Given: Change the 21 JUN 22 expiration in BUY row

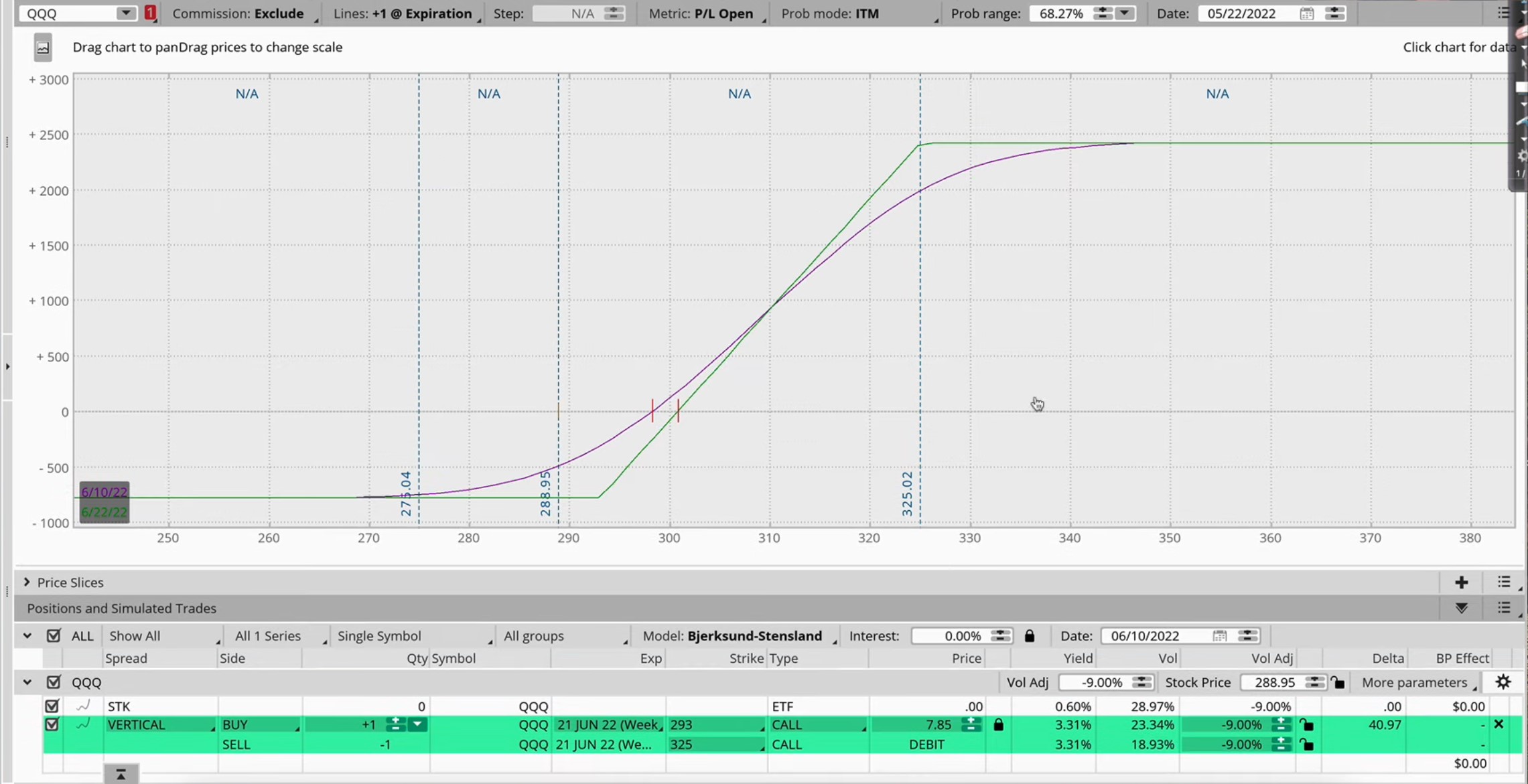Looking at the screenshot, I should tap(608, 724).
